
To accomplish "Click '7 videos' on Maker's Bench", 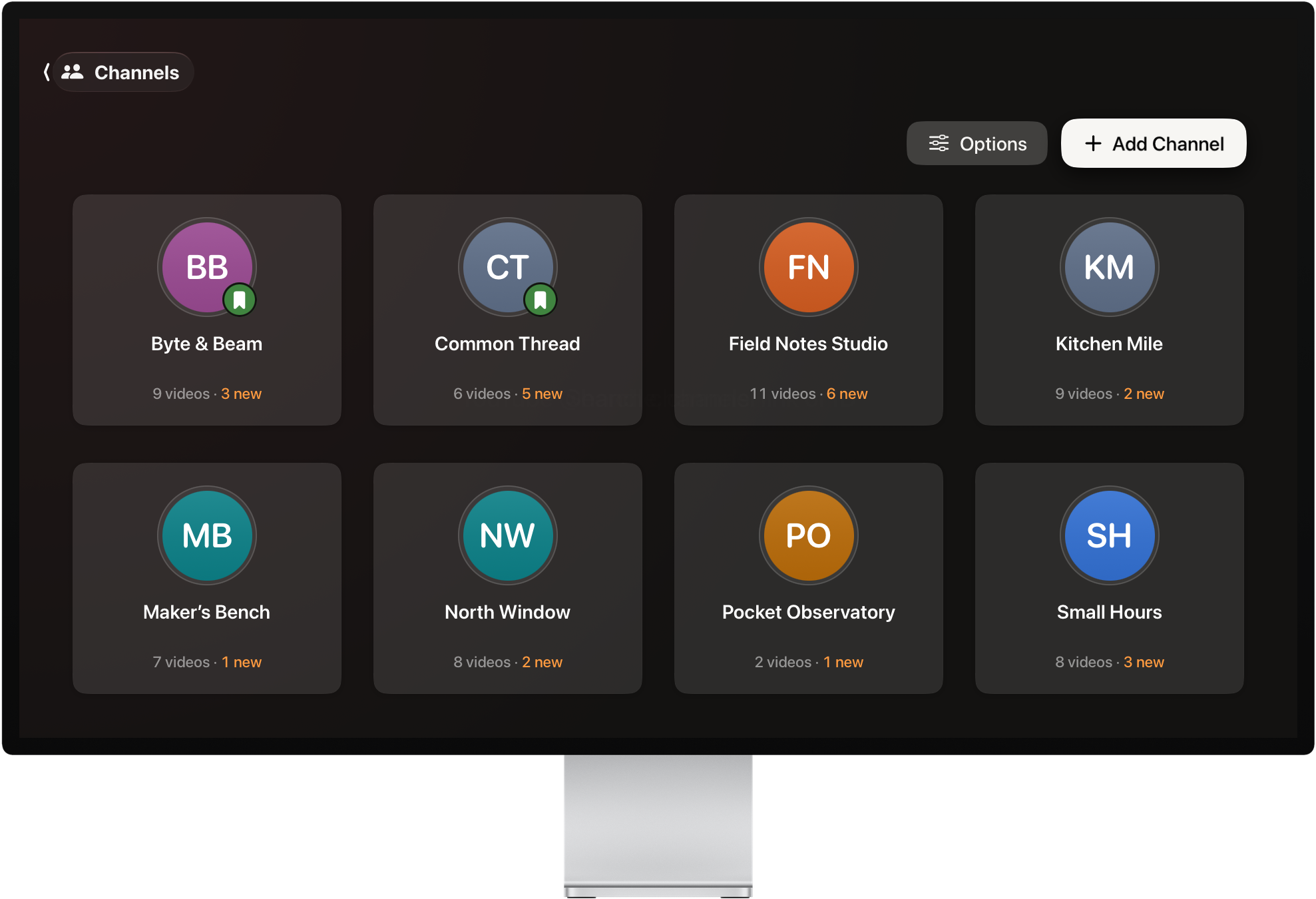I will [181, 662].
